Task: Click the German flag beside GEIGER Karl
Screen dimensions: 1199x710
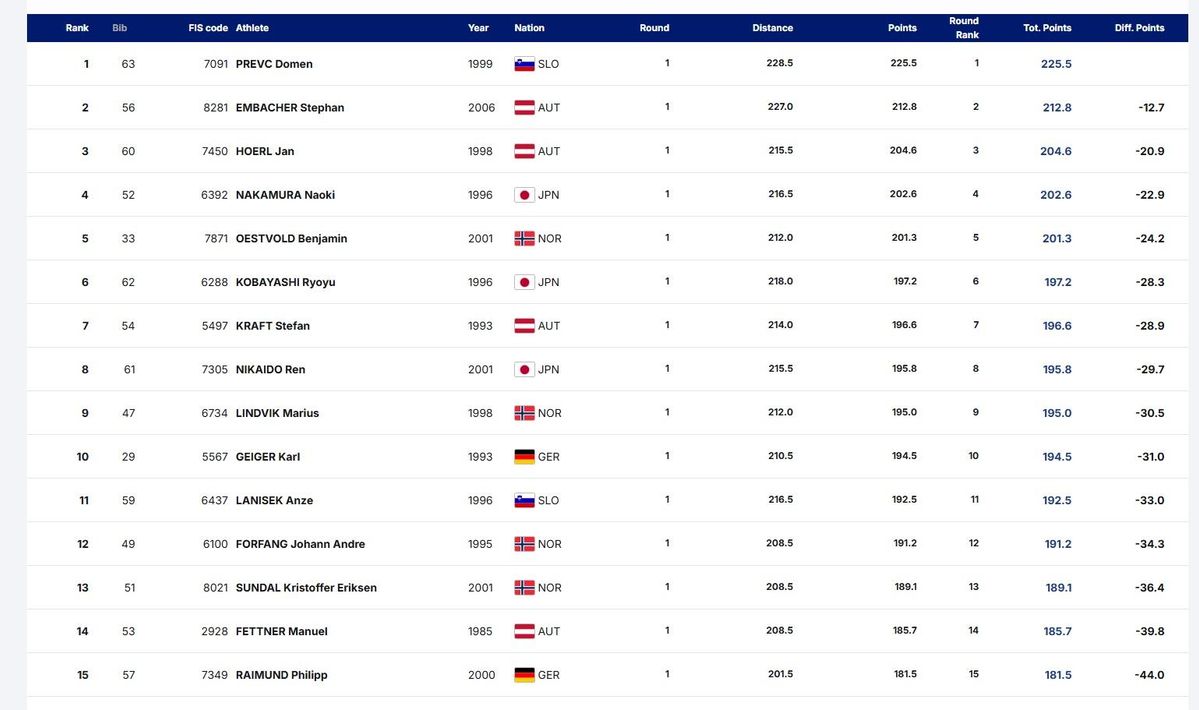Action: [x=524, y=457]
